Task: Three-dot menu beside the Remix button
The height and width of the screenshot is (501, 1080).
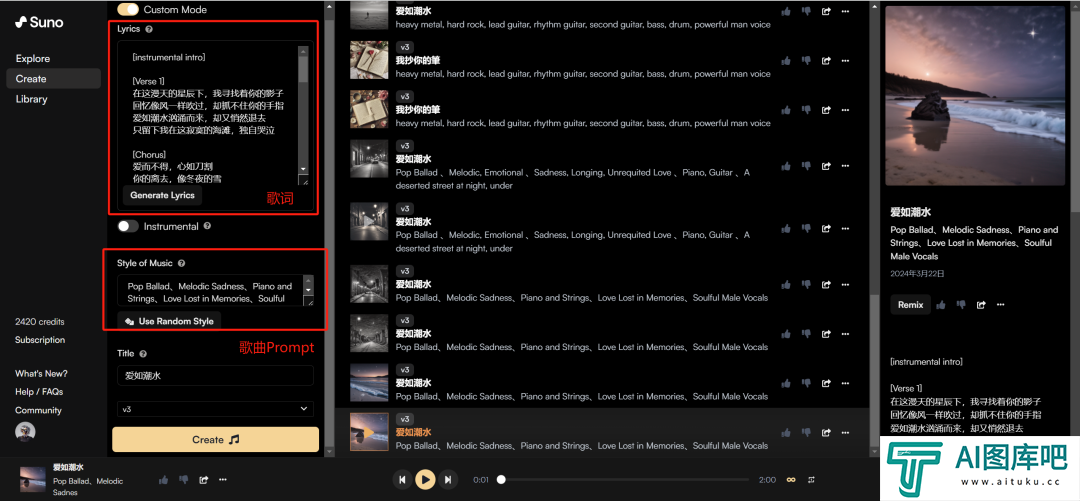Action: pos(1001,305)
